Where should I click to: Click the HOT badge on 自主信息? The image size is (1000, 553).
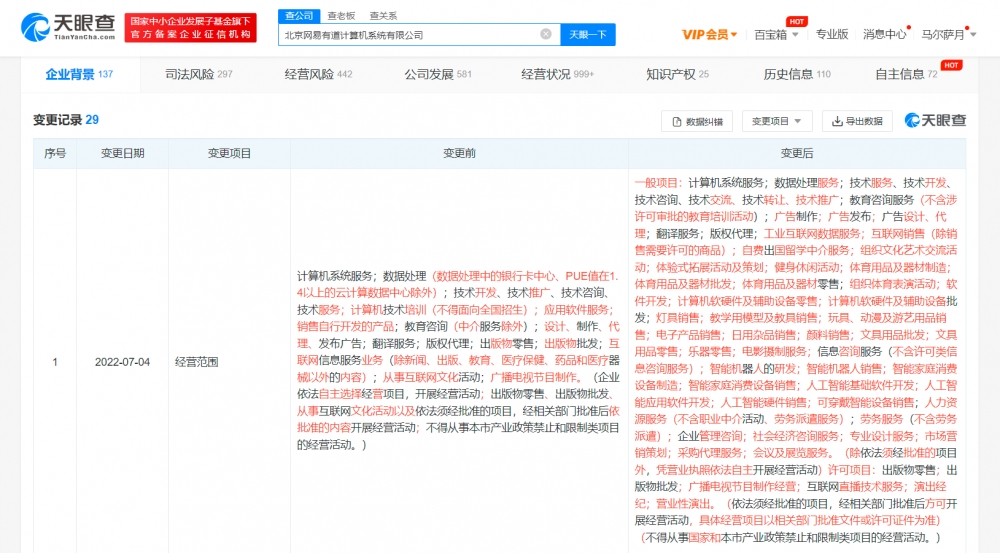coord(952,65)
